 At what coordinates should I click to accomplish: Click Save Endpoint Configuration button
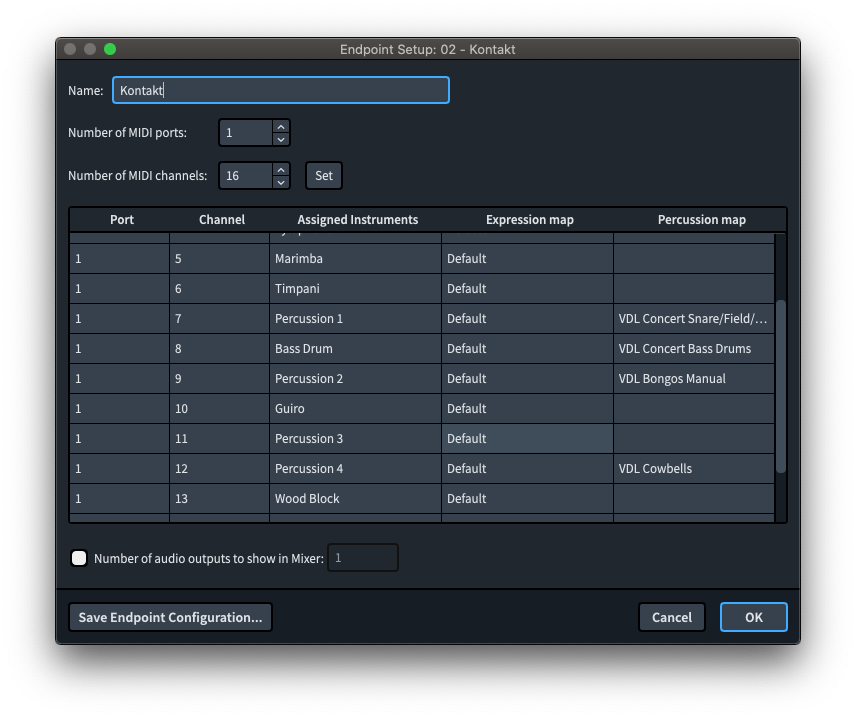(x=170, y=617)
